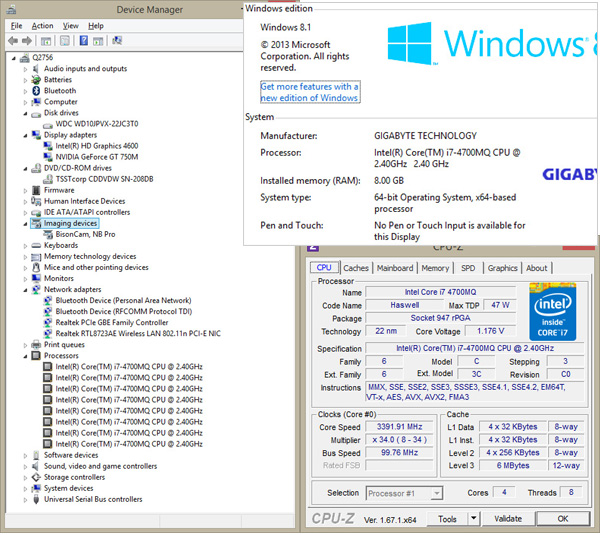Collapse the DVD/CD-ROM drives category
The height and width of the screenshot is (535, 600).
pos(25,169)
